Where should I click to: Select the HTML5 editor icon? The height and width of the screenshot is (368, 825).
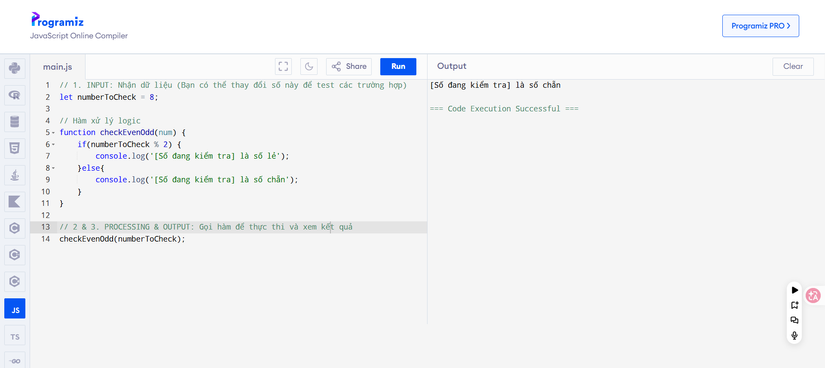click(15, 148)
